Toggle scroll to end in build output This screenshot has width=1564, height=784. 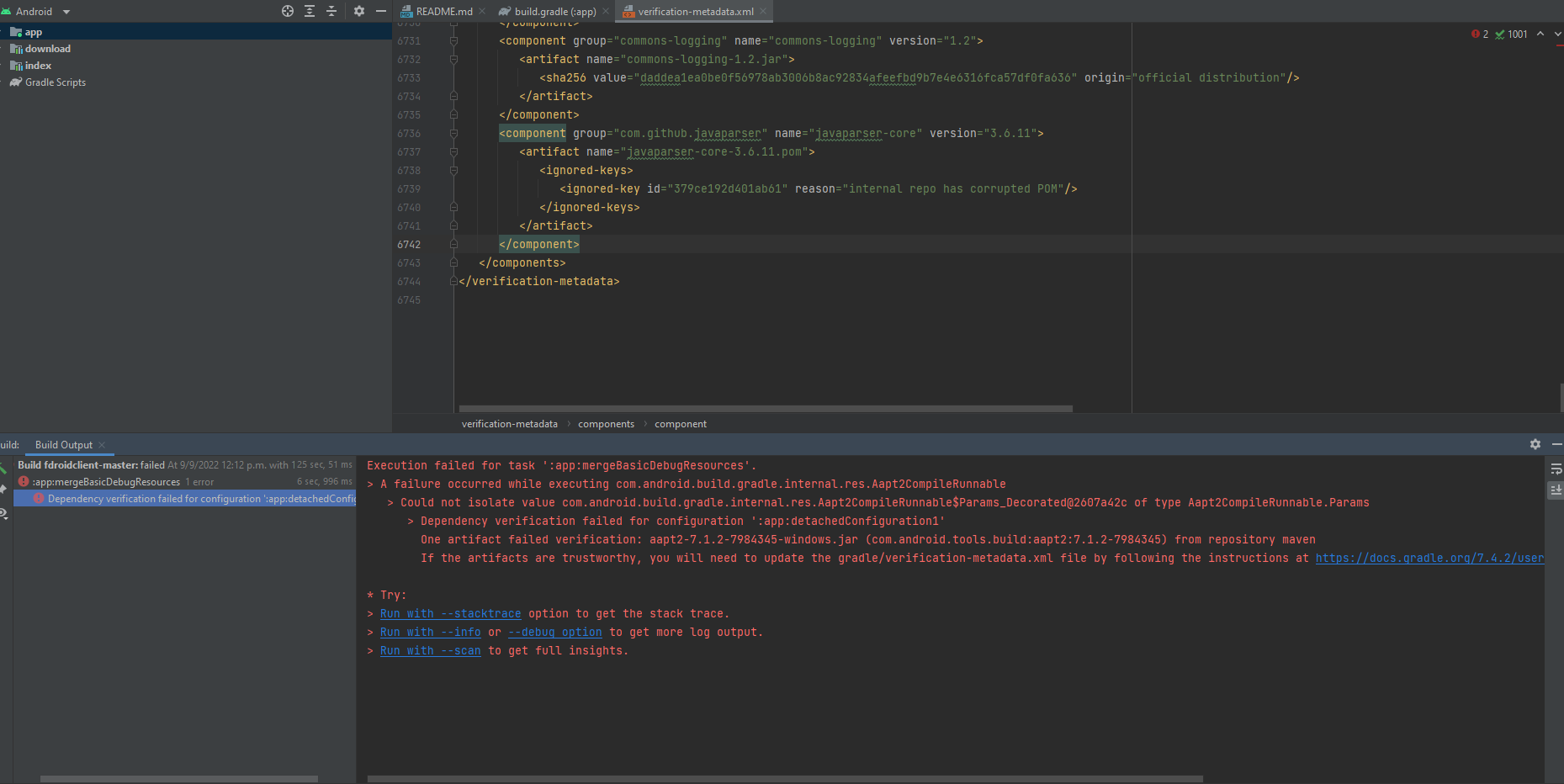1556,490
